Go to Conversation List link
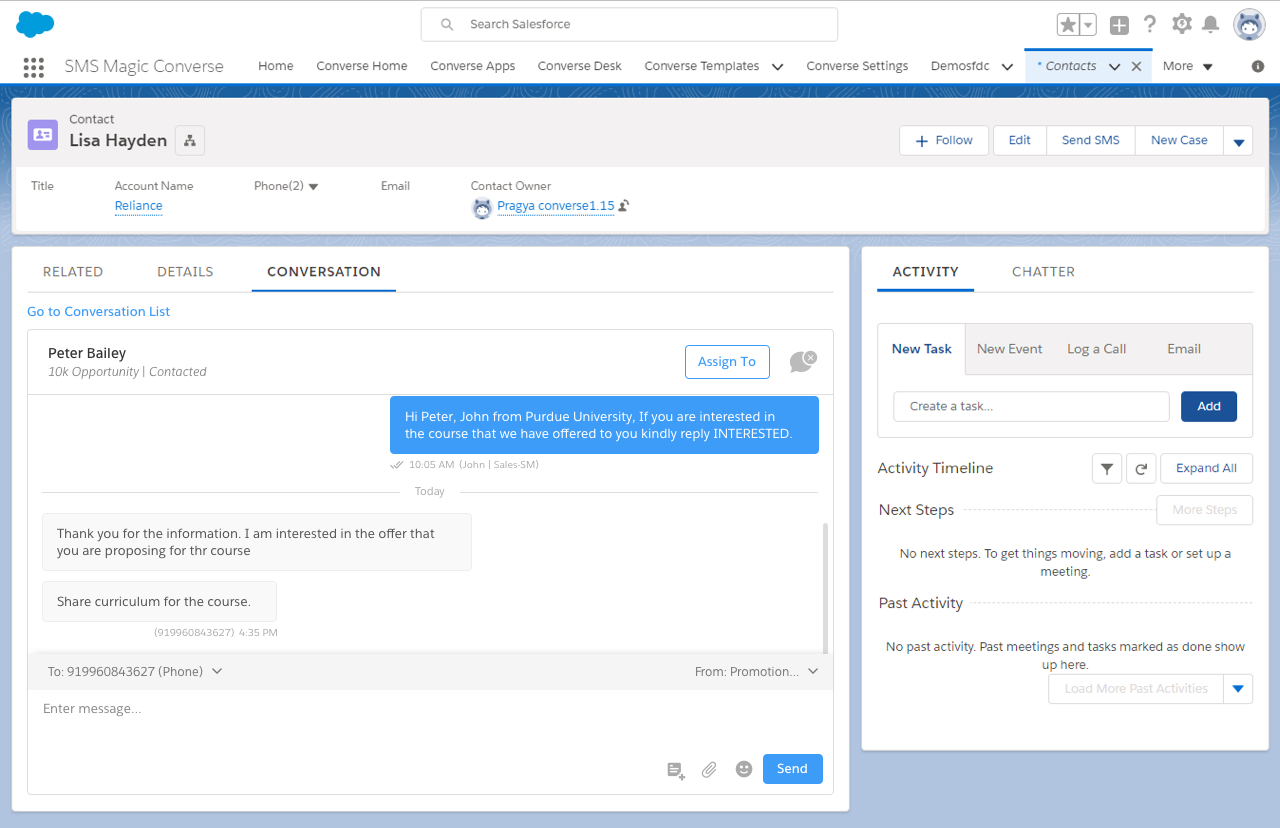The height and width of the screenshot is (828, 1280). click(x=99, y=312)
